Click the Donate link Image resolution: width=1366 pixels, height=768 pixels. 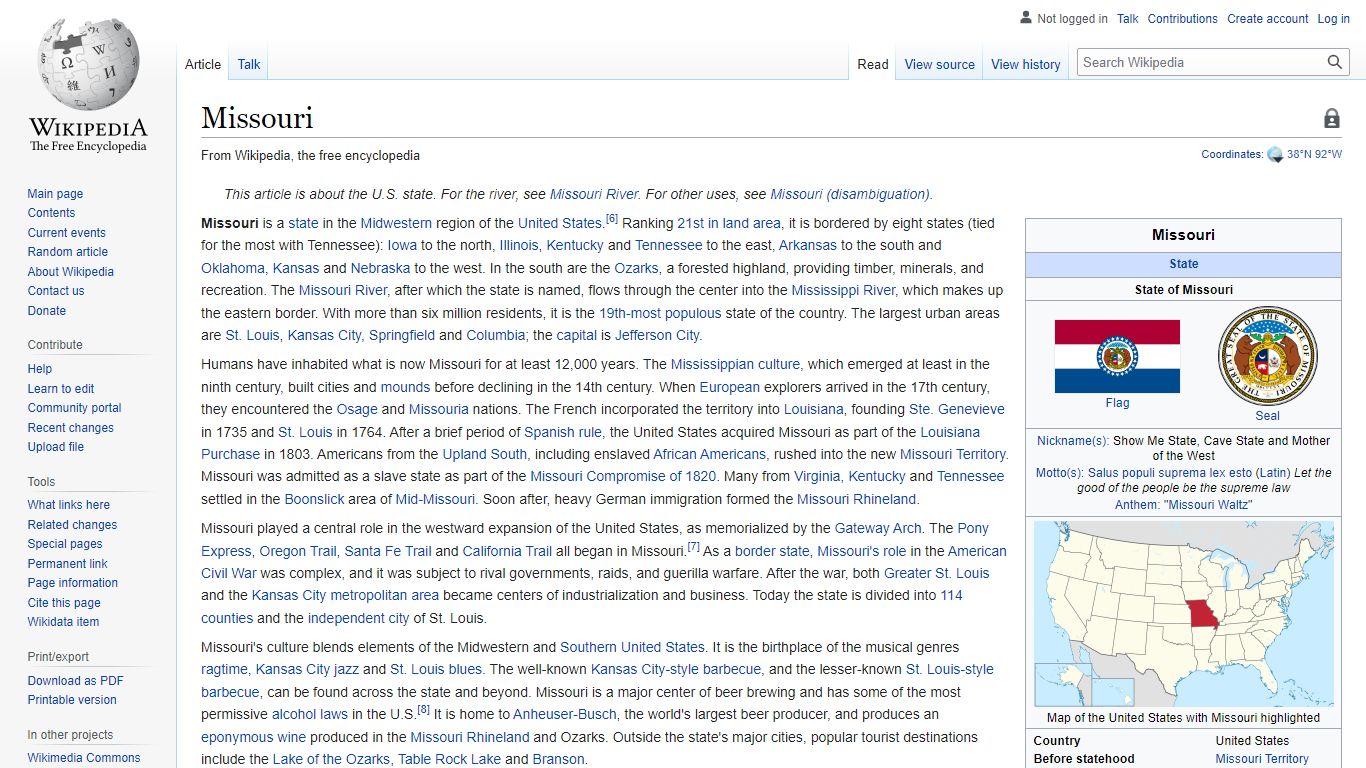coord(47,311)
